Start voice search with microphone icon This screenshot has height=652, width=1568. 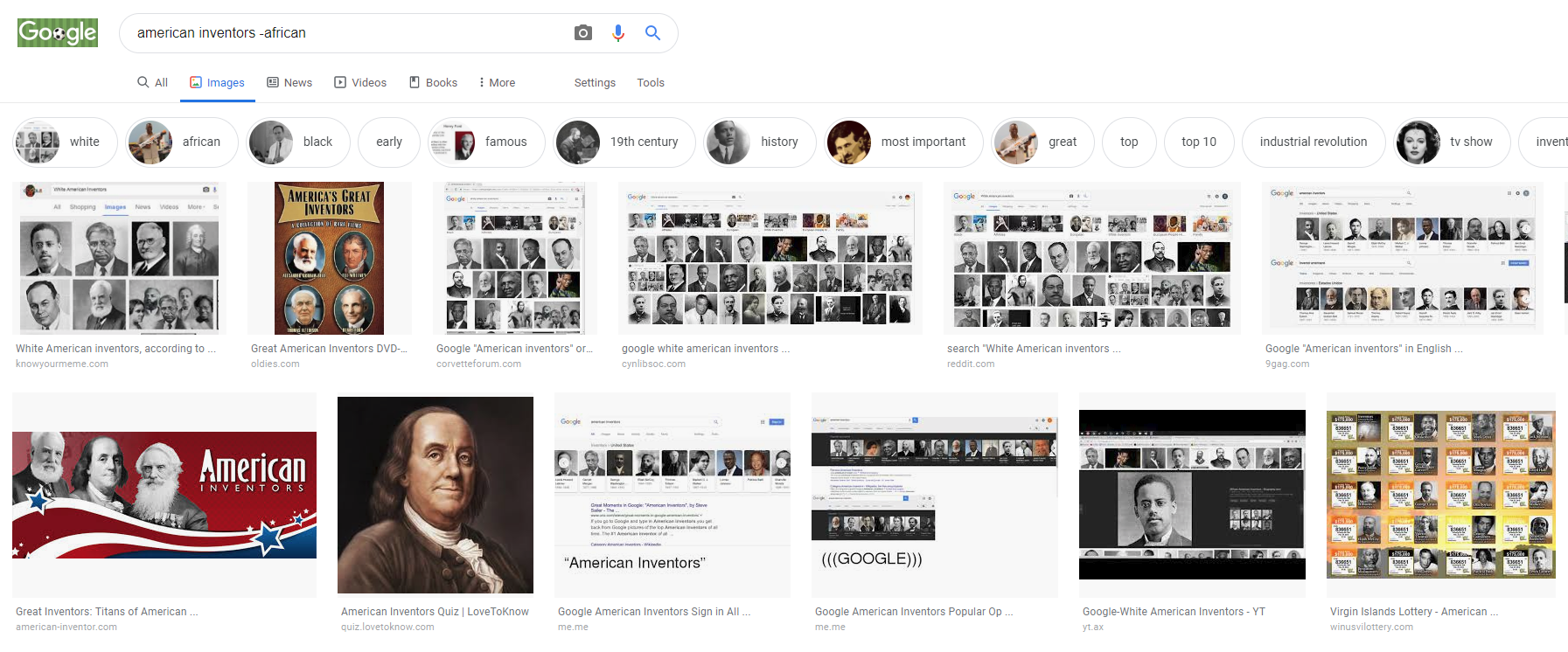618,33
